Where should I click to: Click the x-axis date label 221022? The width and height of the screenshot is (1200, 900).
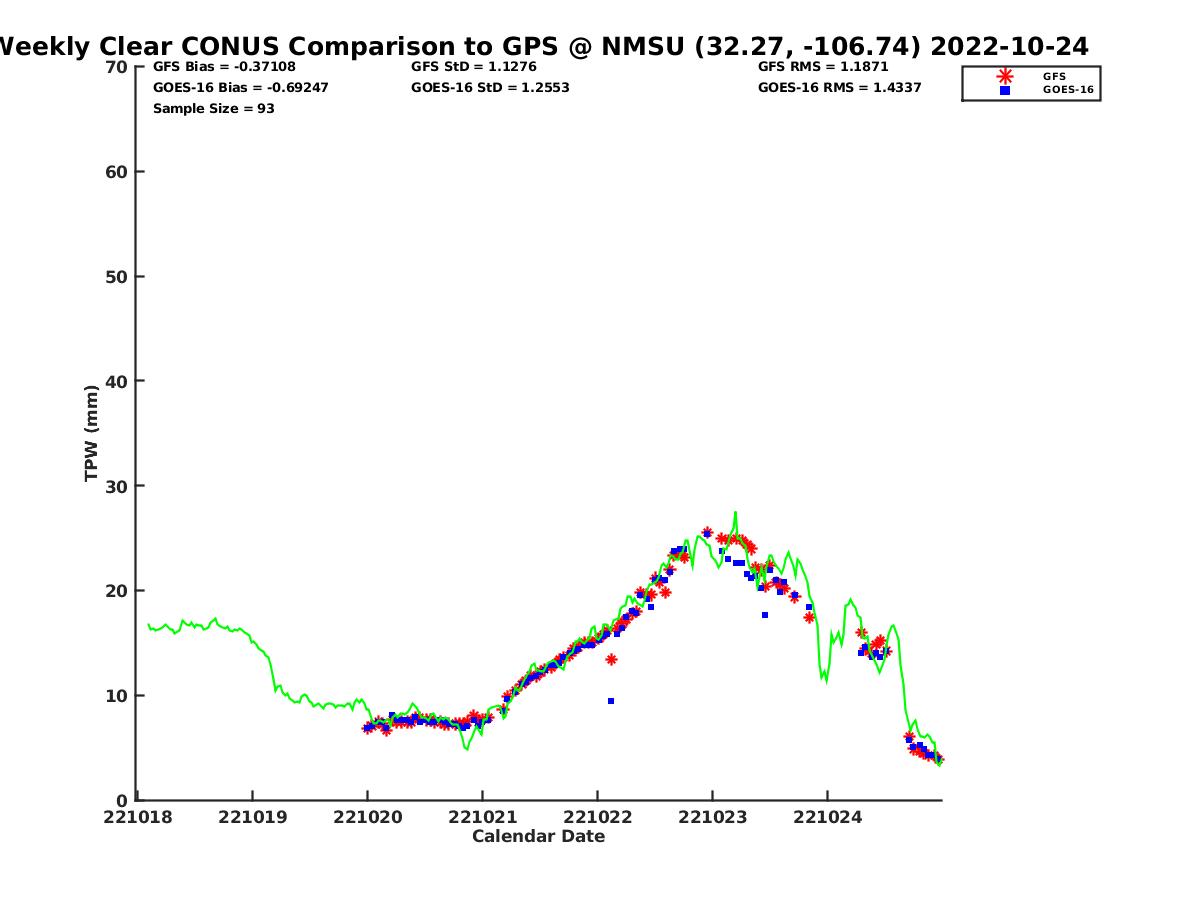tap(597, 817)
